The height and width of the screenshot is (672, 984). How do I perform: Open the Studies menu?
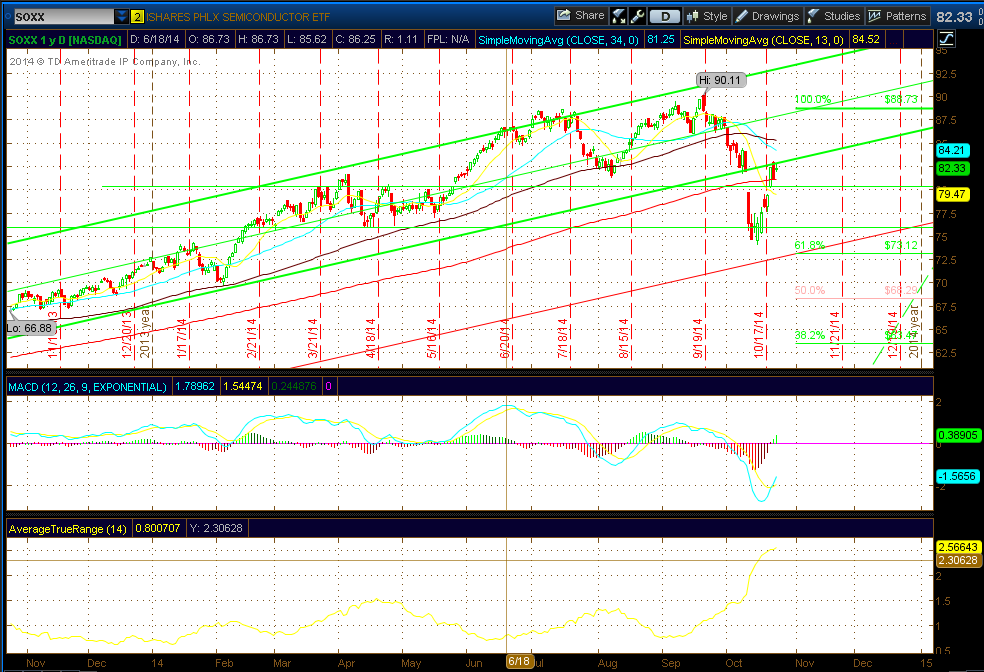[834, 16]
